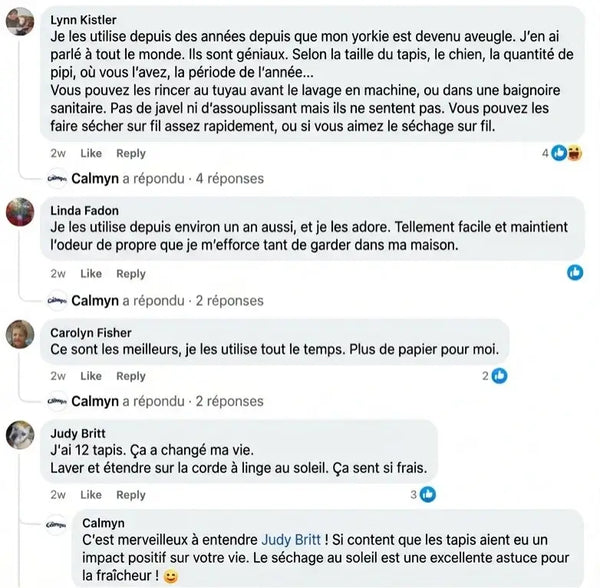The width and height of the screenshot is (600, 588).
Task: Like Carolyn Fisher's comment
Action: [x=91, y=376]
